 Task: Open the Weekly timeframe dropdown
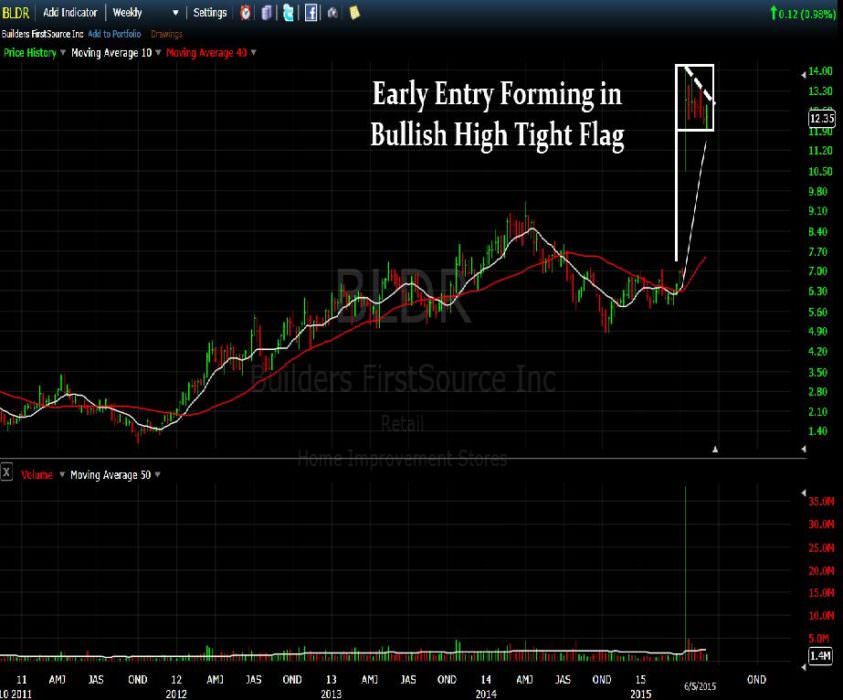point(145,12)
